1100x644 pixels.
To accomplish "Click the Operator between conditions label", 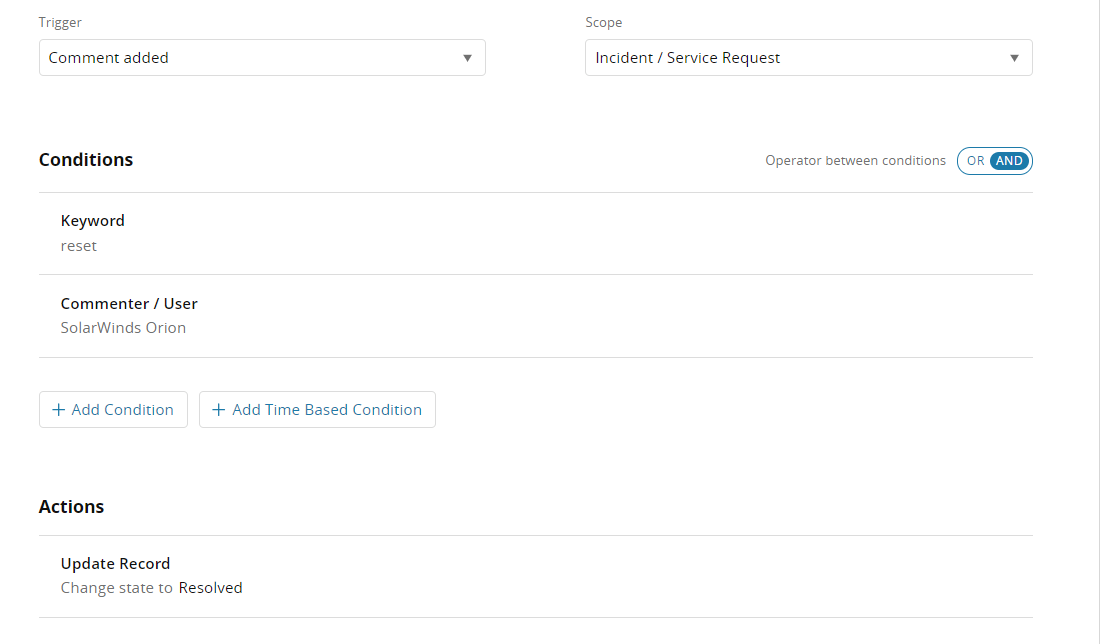I will 855,161.
